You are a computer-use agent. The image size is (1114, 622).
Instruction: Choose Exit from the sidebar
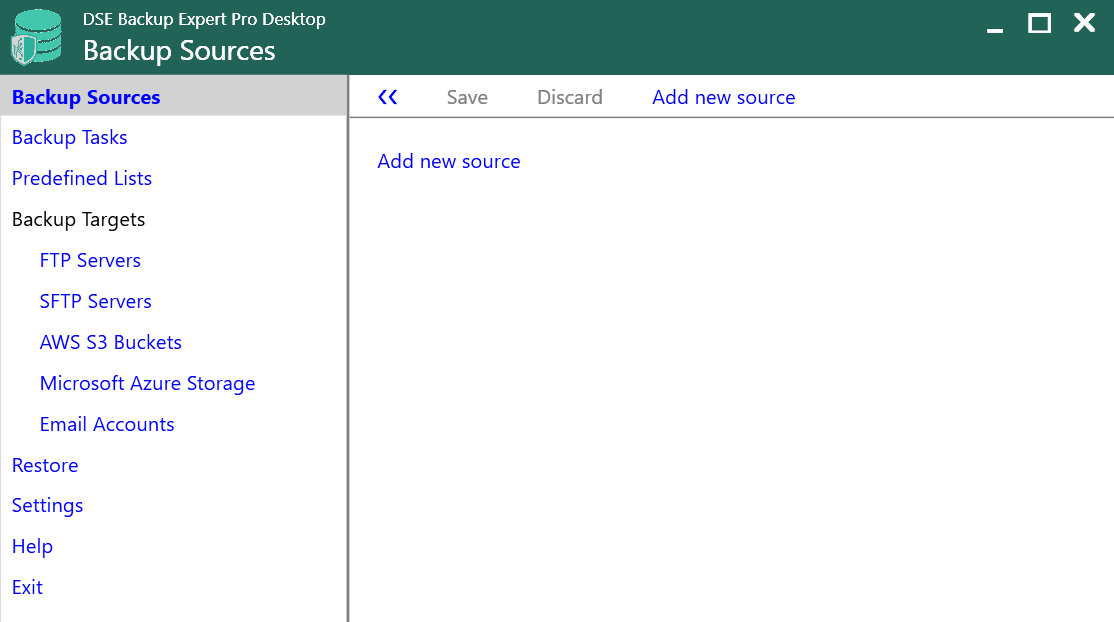[x=27, y=587]
